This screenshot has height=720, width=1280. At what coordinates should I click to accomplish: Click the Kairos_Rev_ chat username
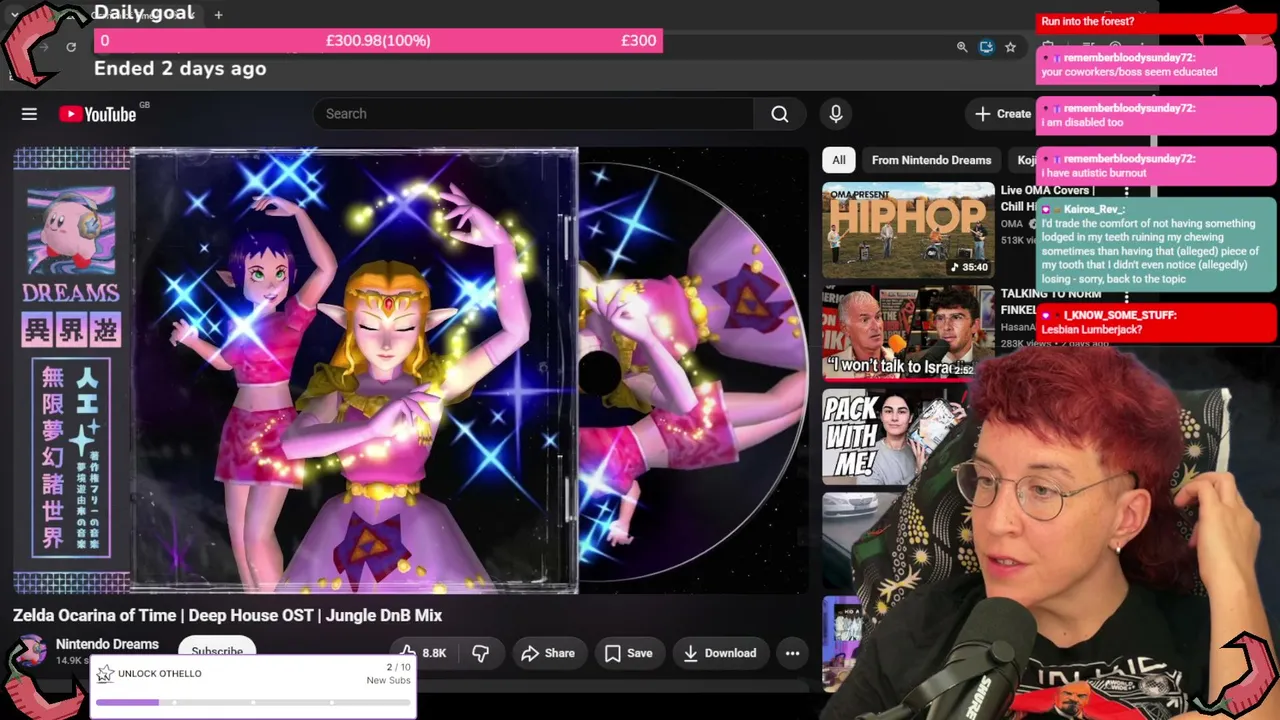(1094, 209)
